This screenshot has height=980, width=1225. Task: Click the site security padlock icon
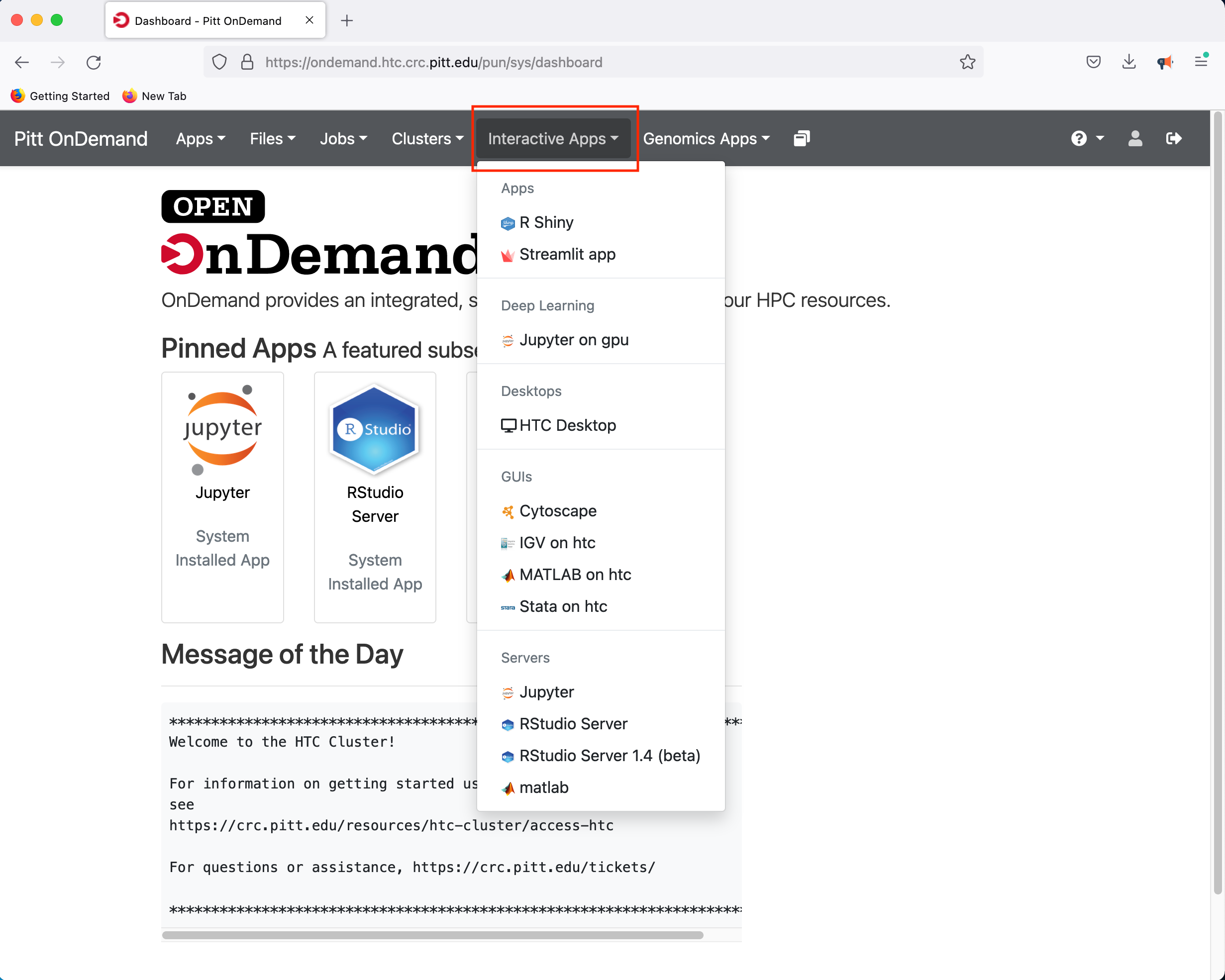[247, 62]
